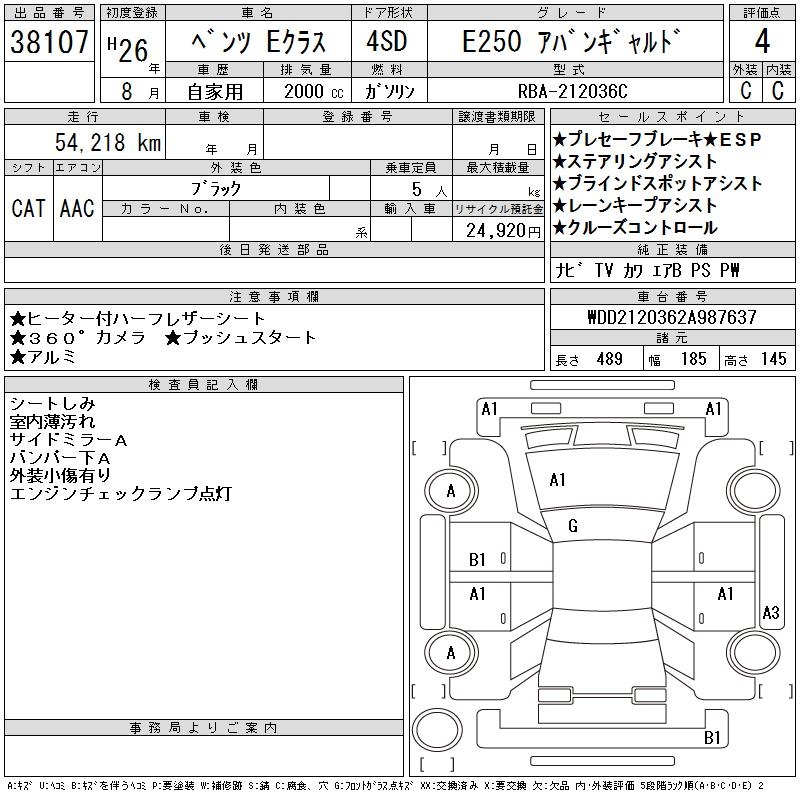Click the first registration year "H26"

pyautogui.click(x=128, y=50)
